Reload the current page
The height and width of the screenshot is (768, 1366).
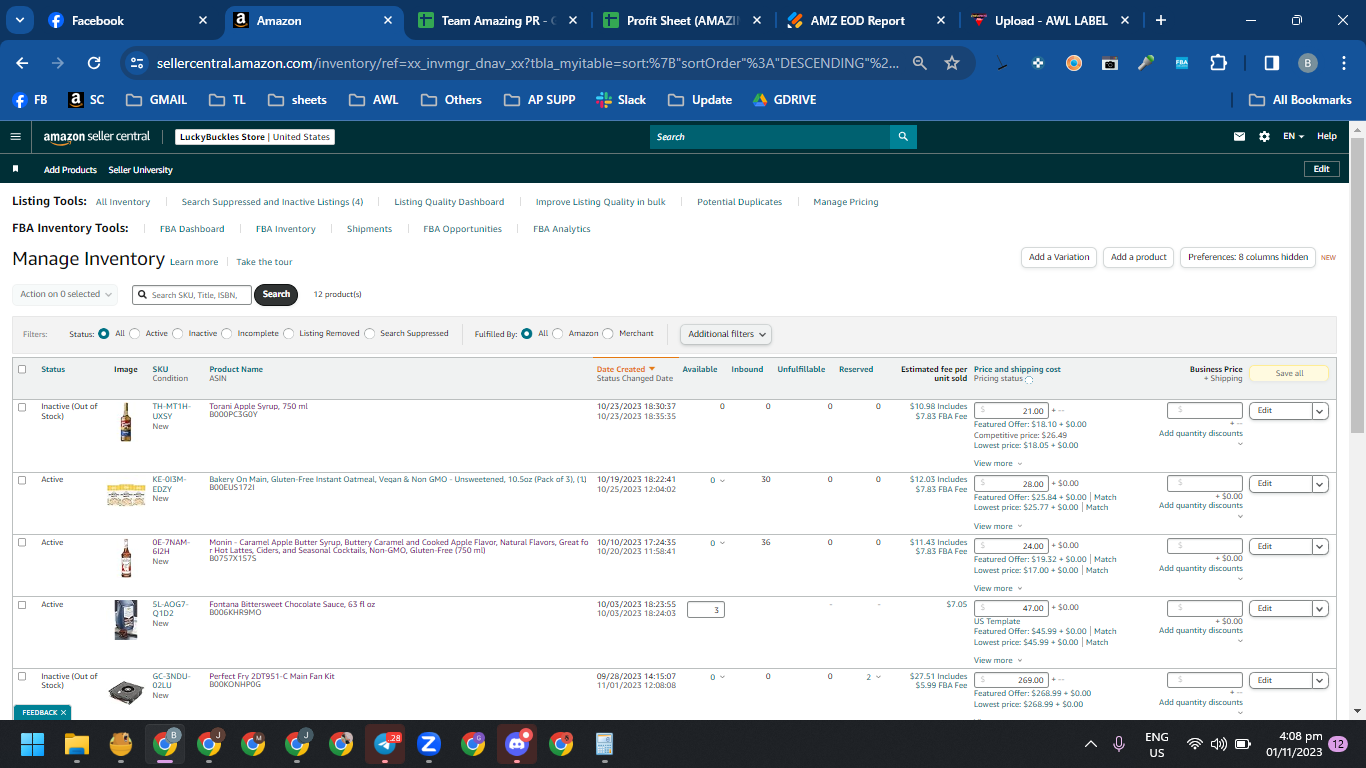(94, 63)
